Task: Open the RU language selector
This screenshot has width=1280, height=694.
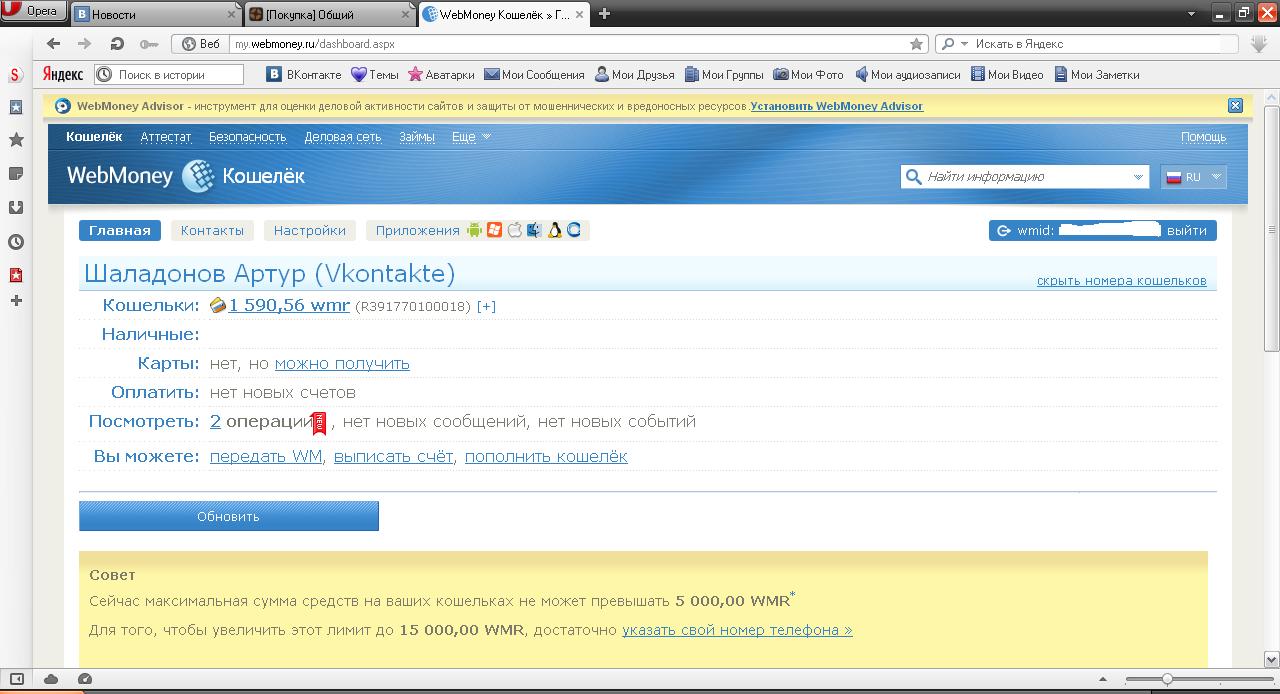Action: pos(1193,177)
